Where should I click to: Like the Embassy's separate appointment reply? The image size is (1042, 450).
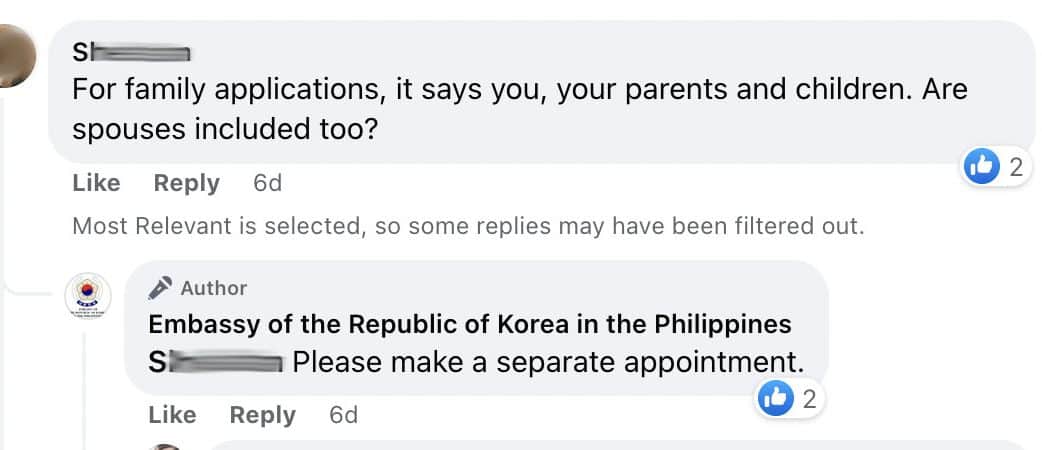(x=172, y=414)
